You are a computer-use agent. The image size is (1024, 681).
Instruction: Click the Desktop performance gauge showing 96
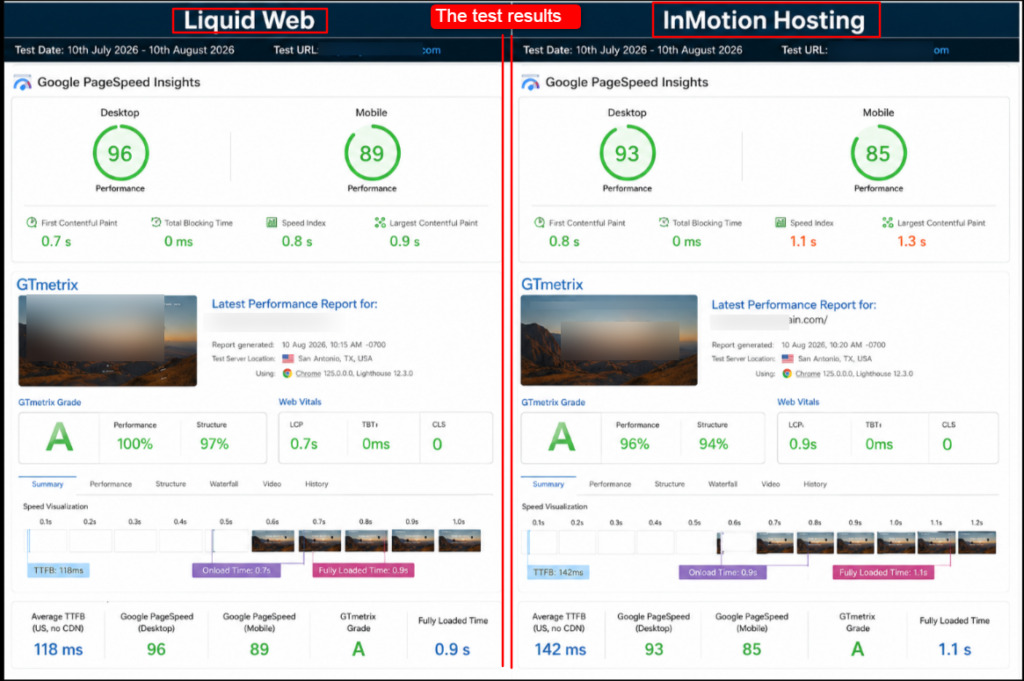point(120,153)
